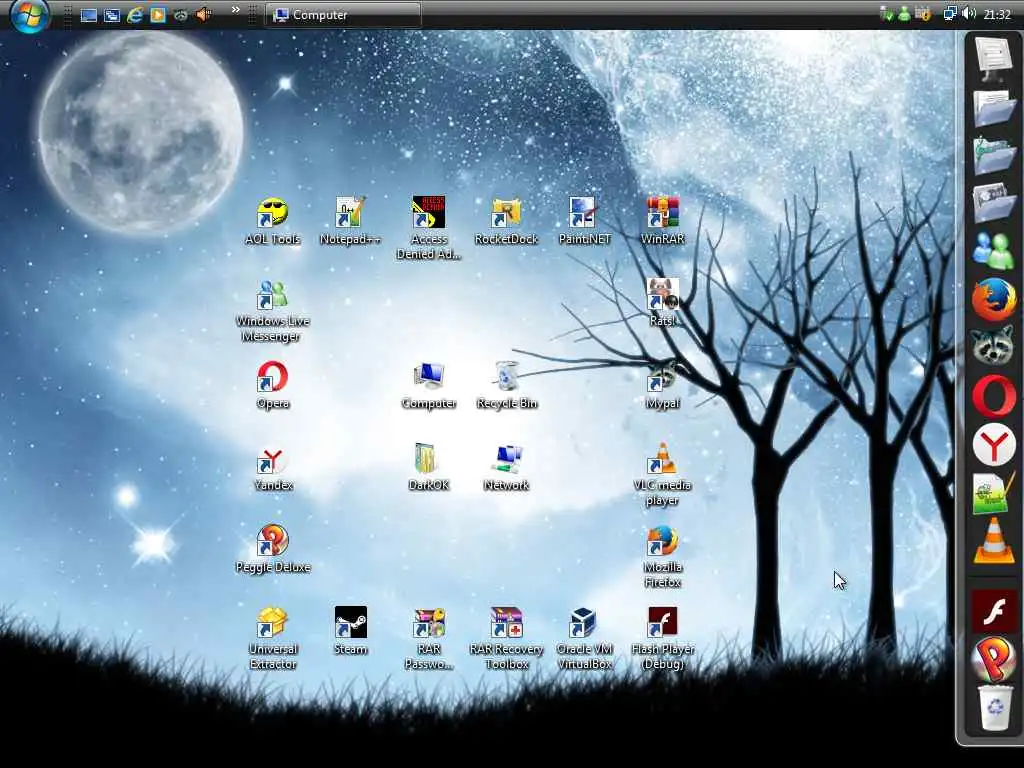Launch Firefox from the RocketDock

[994, 299]
